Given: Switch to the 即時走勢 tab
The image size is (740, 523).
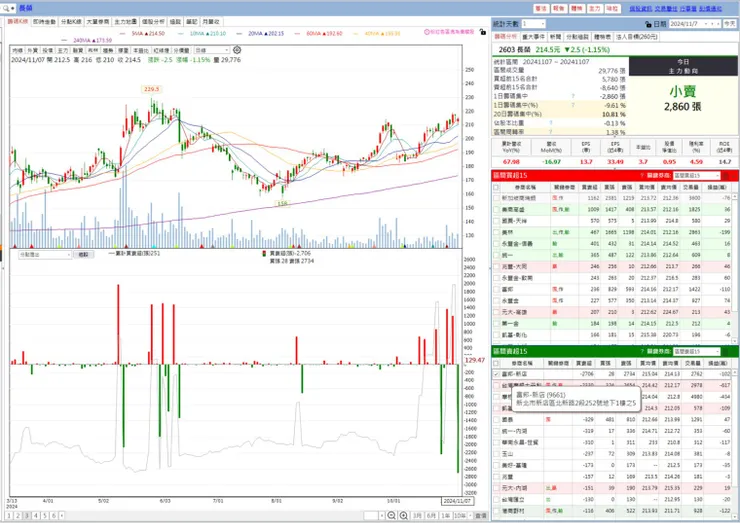Looking at the screenshot, I should tap(44, 22).
